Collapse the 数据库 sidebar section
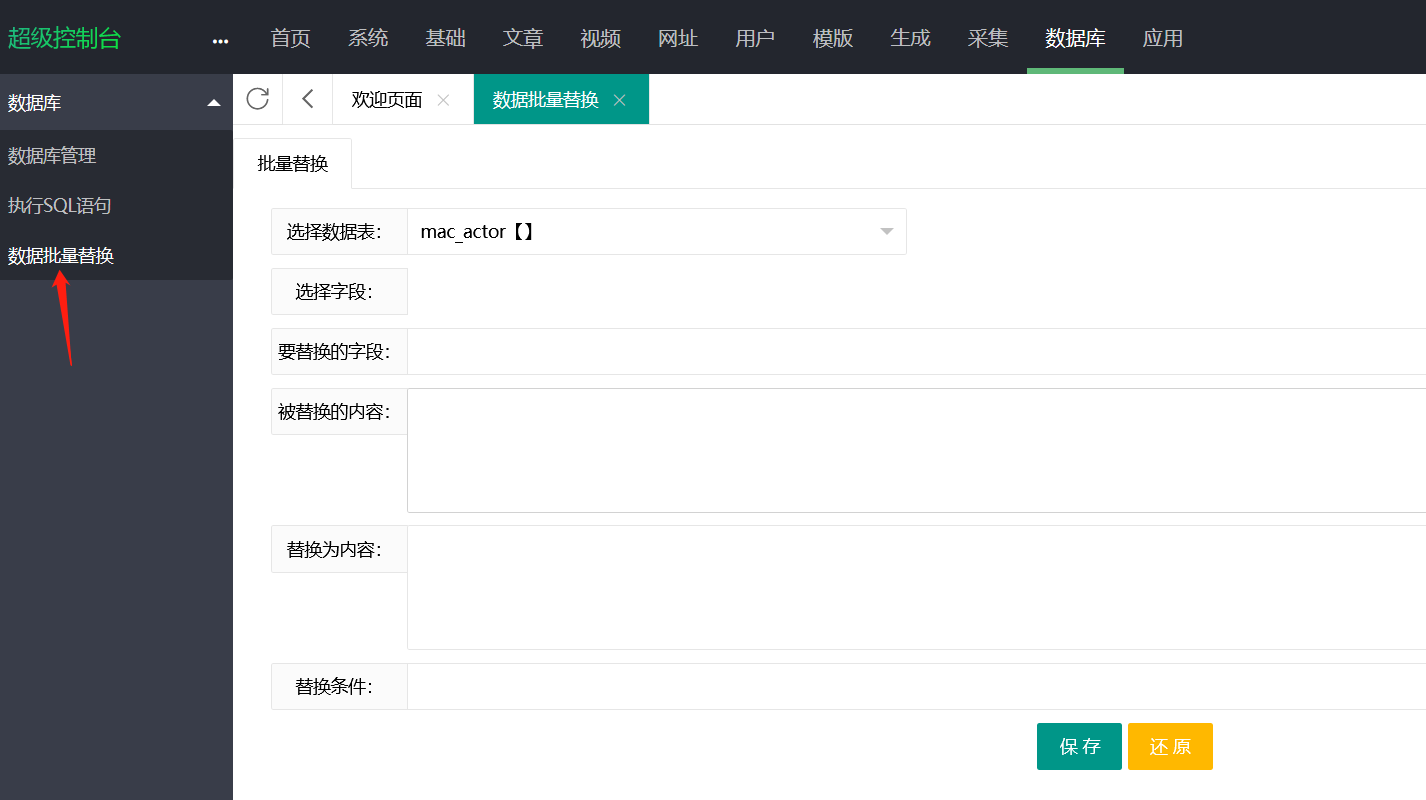1426x800 pixels. [x=213, y=102]
